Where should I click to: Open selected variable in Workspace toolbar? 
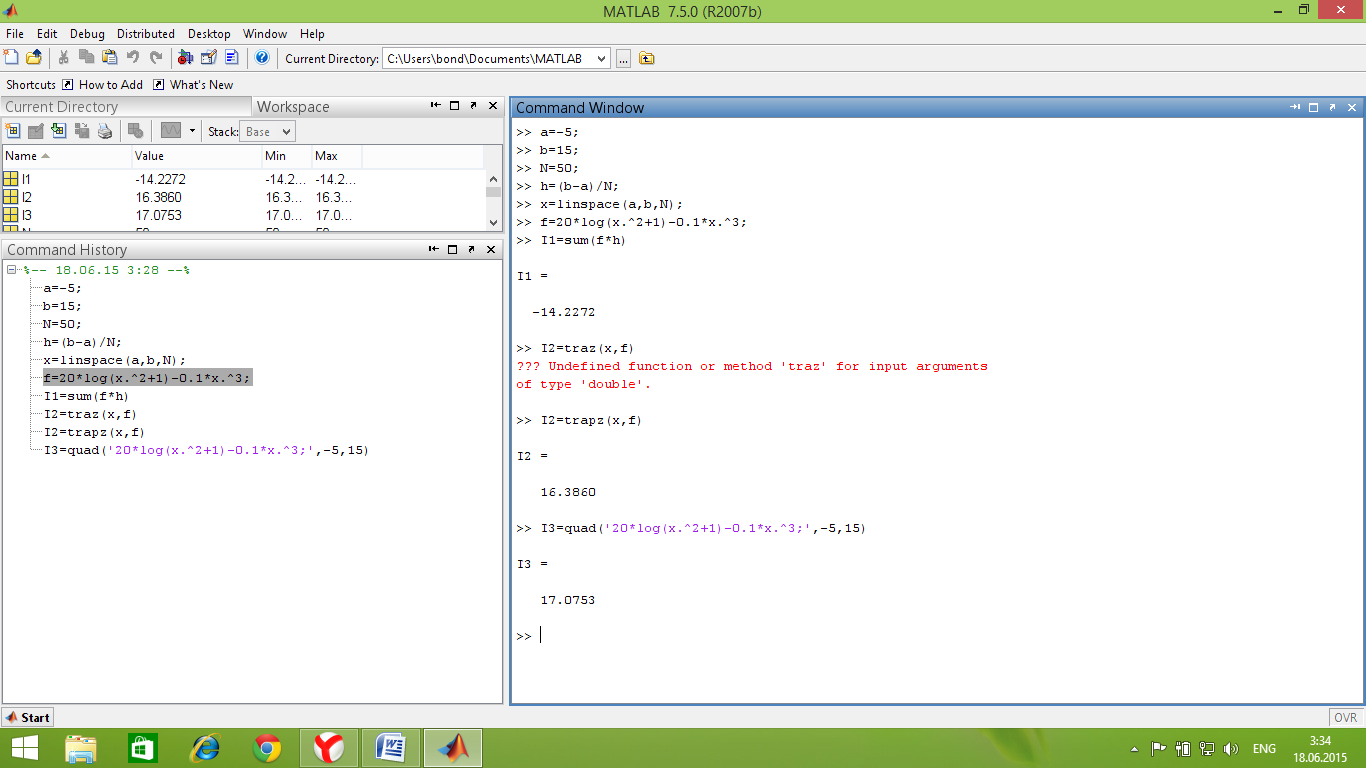36,131
